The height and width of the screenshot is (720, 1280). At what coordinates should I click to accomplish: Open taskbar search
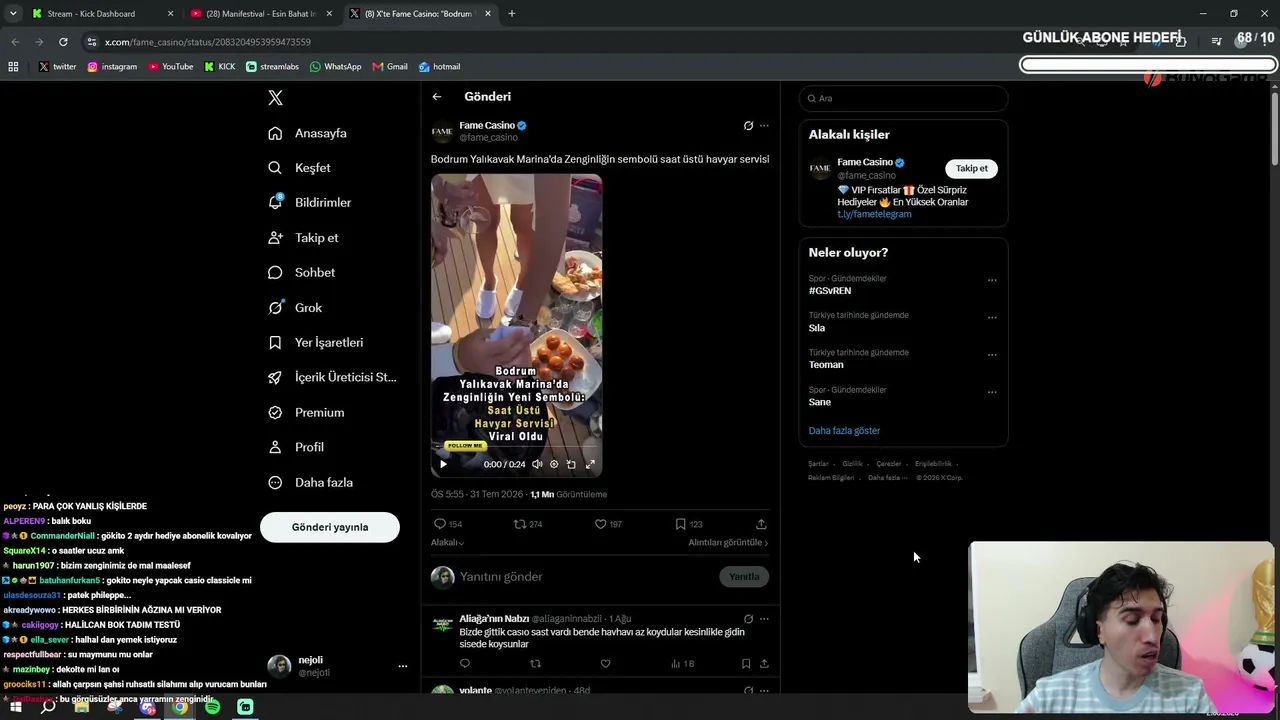click(48, 707)
